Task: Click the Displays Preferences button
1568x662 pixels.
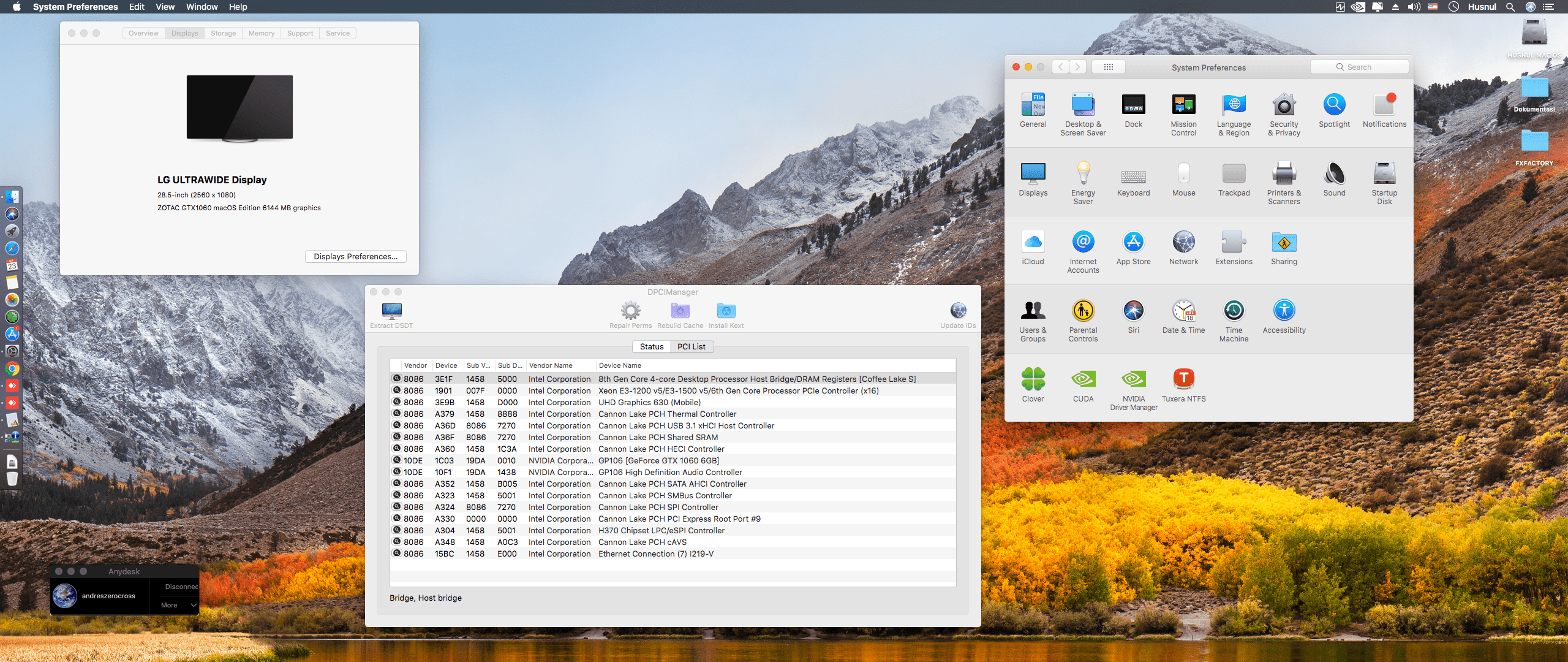Action: 355,256
